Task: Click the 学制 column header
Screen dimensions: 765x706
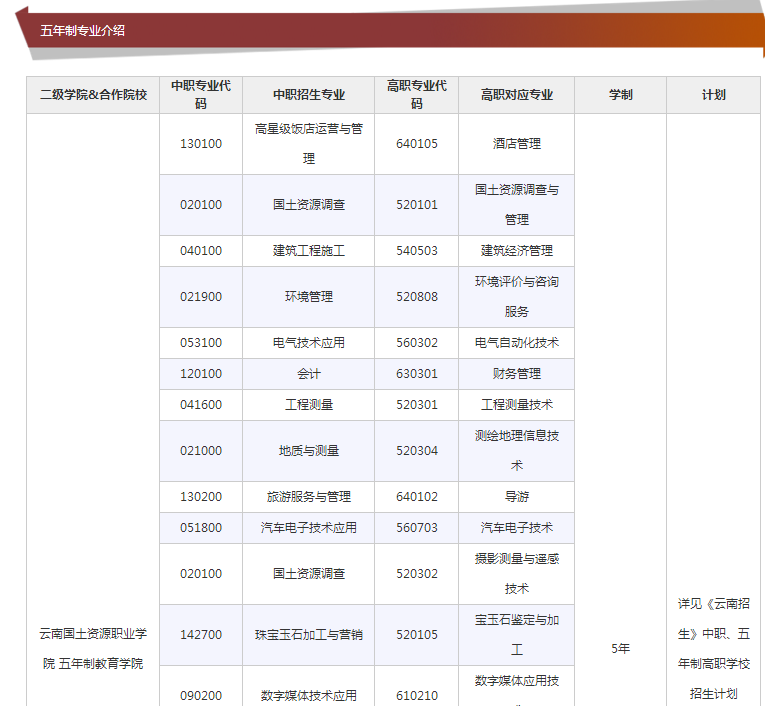Action: [x=621, y=95]
